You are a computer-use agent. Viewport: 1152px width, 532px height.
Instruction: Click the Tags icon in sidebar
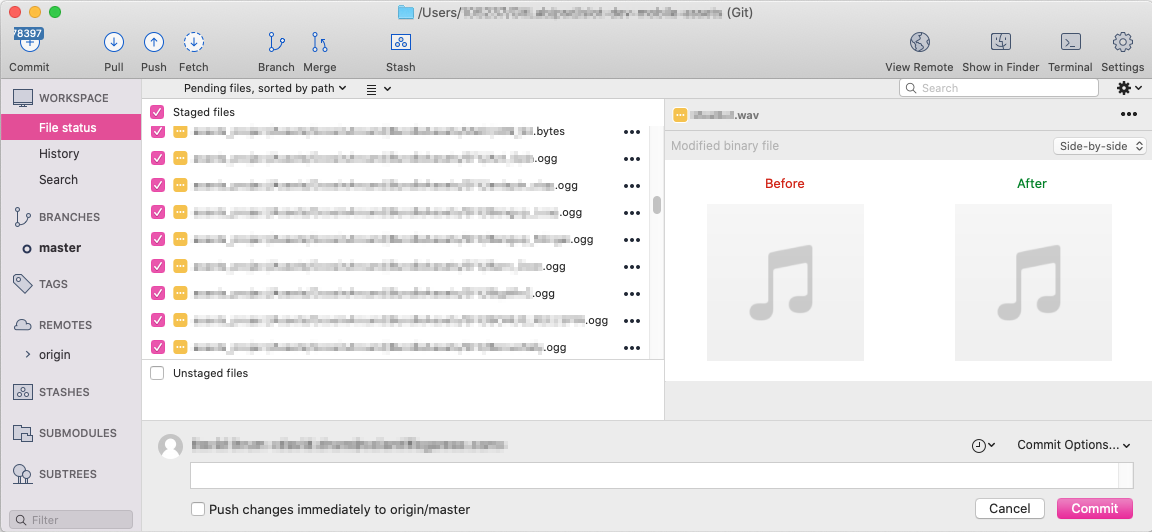23,284
